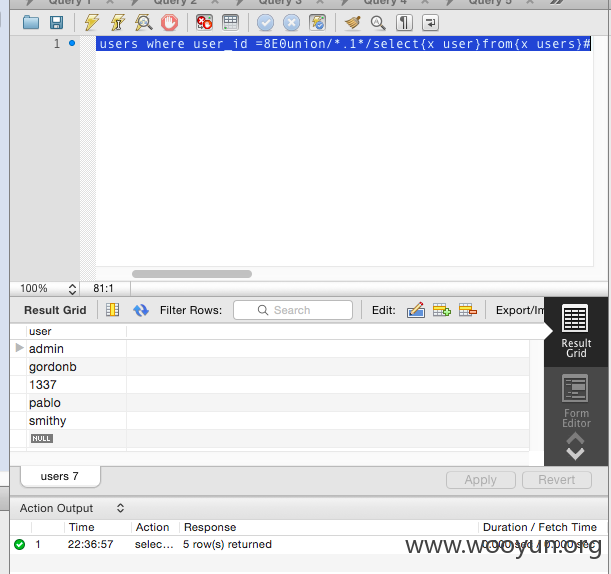The height and width of the screenshot is (574, 611).
Task: Click the user column header
Action: tap(76, 331)
